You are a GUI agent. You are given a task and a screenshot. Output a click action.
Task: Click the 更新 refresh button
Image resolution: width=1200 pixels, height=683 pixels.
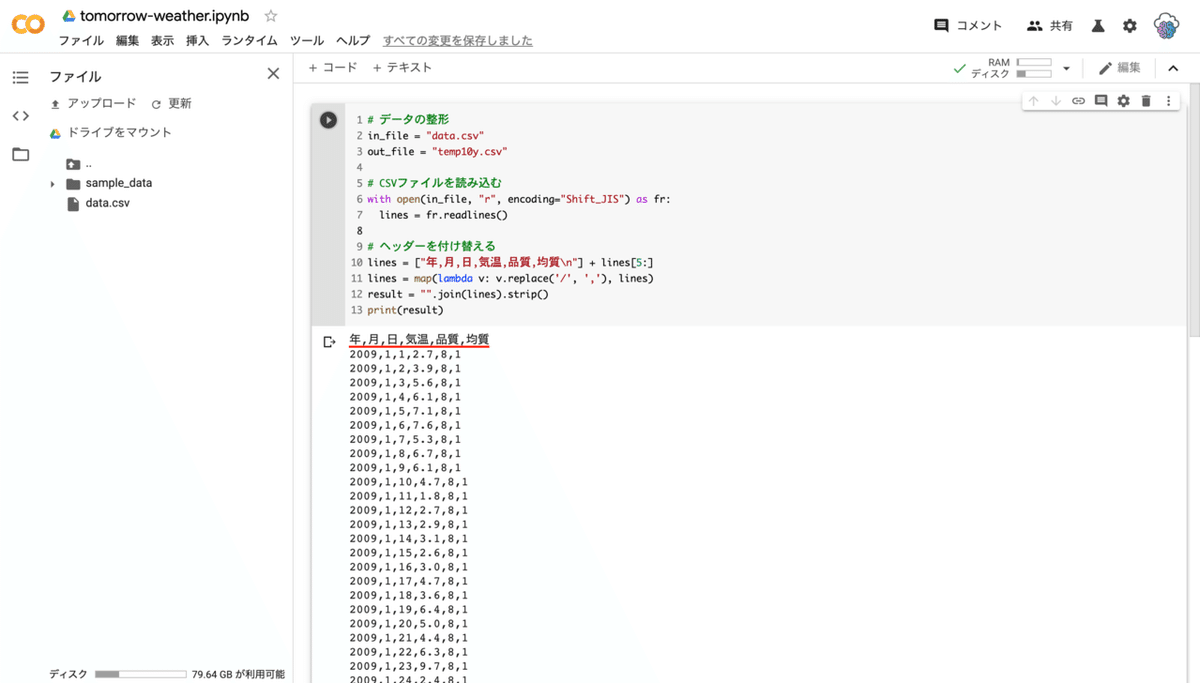click(x=171, y=104)
